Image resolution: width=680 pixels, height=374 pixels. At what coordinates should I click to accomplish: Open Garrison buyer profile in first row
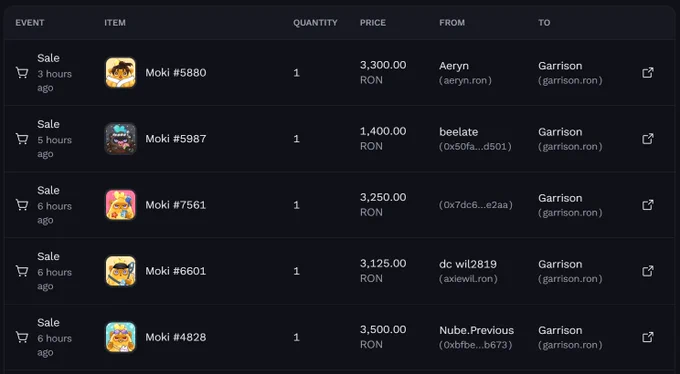[x=560, y=66]
